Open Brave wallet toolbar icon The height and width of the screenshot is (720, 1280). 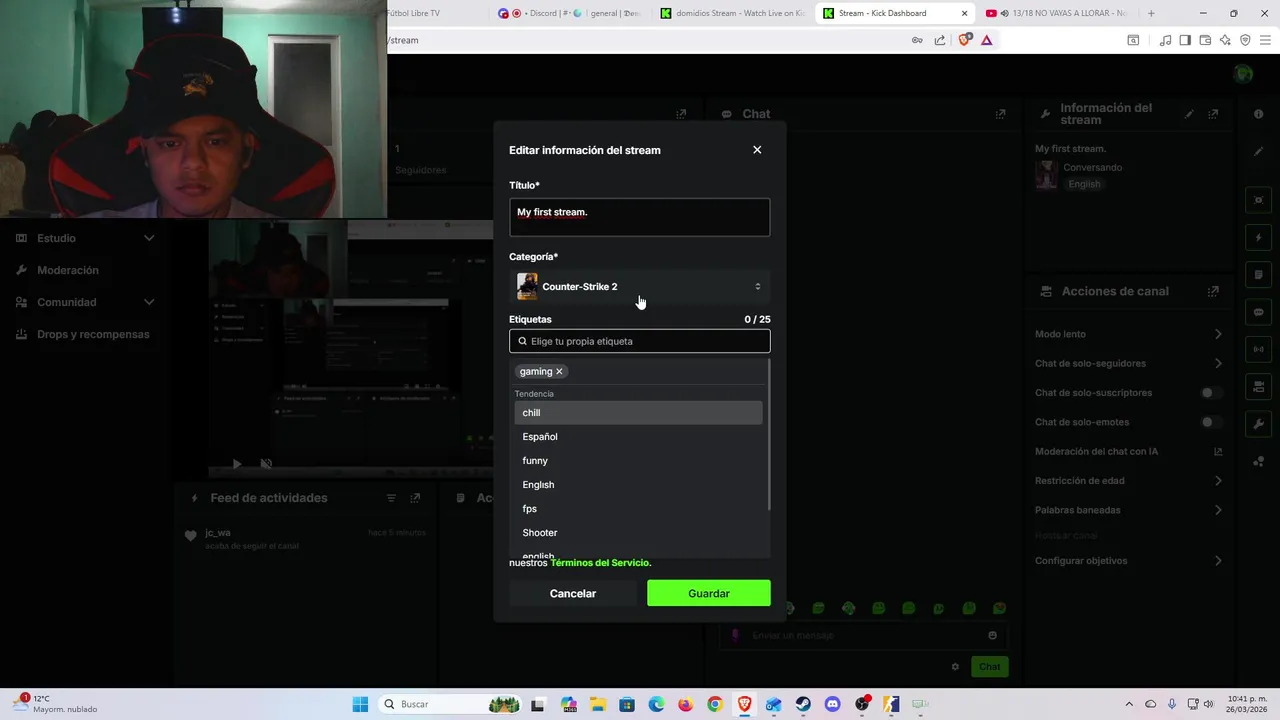click(1205, 40)
